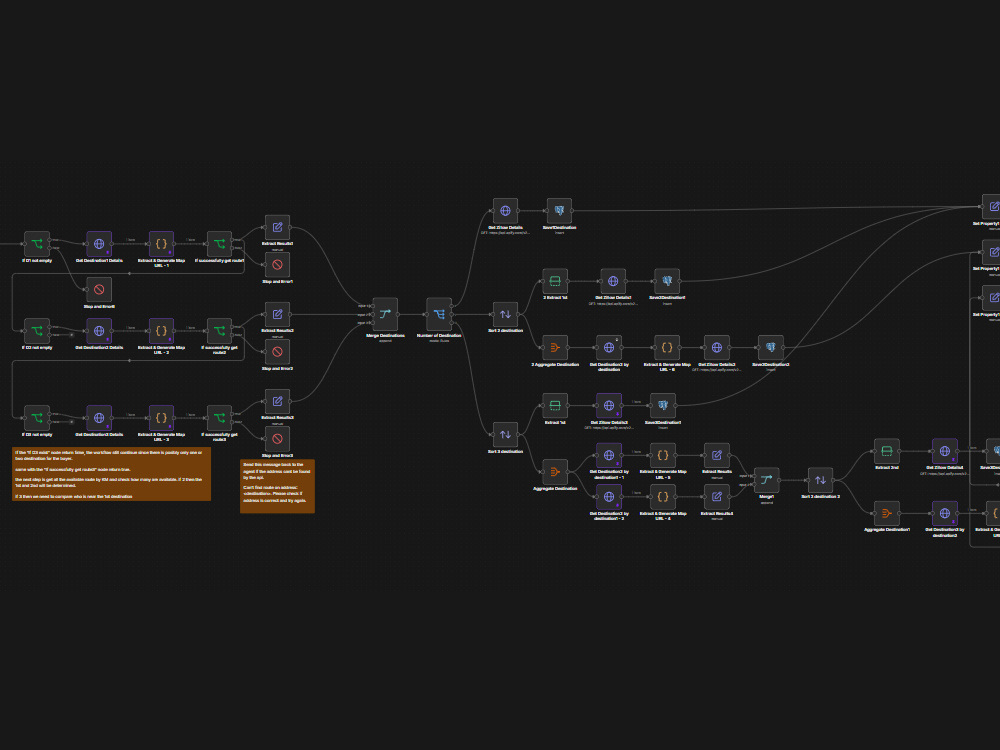Select the 'If D3 not empty' node
This screenshot has width=1000, height=750.
(x=37, y=418)
